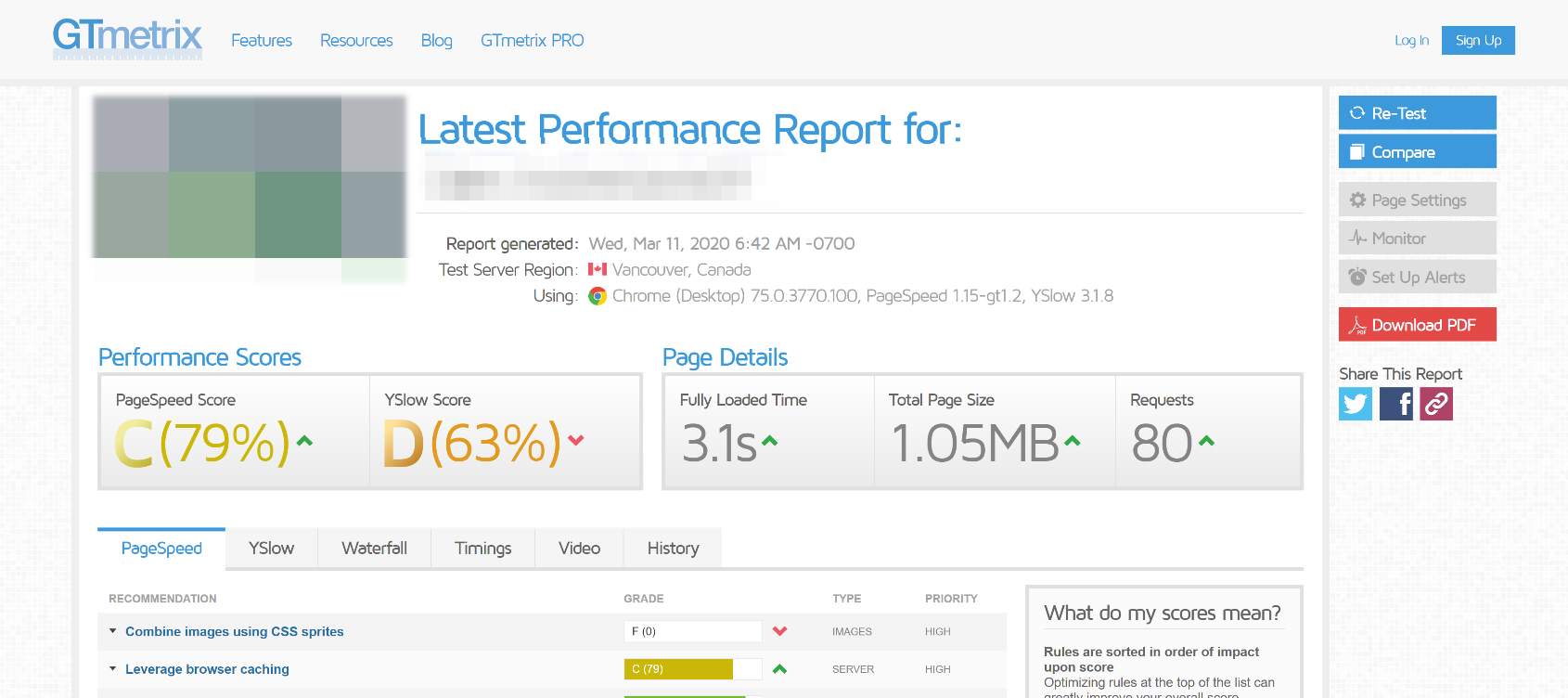Click the Share This Report label

tap(1400, 374)
